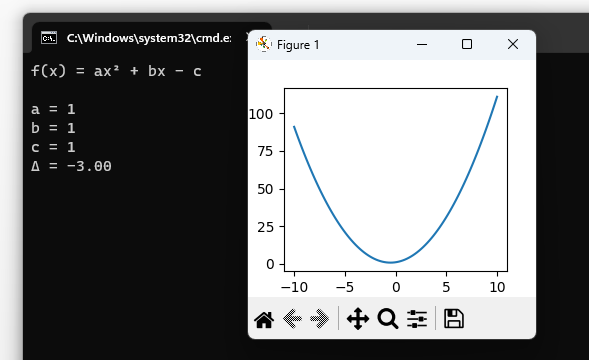
Task: Go back to previous plot view
Action: pos(292,319)
